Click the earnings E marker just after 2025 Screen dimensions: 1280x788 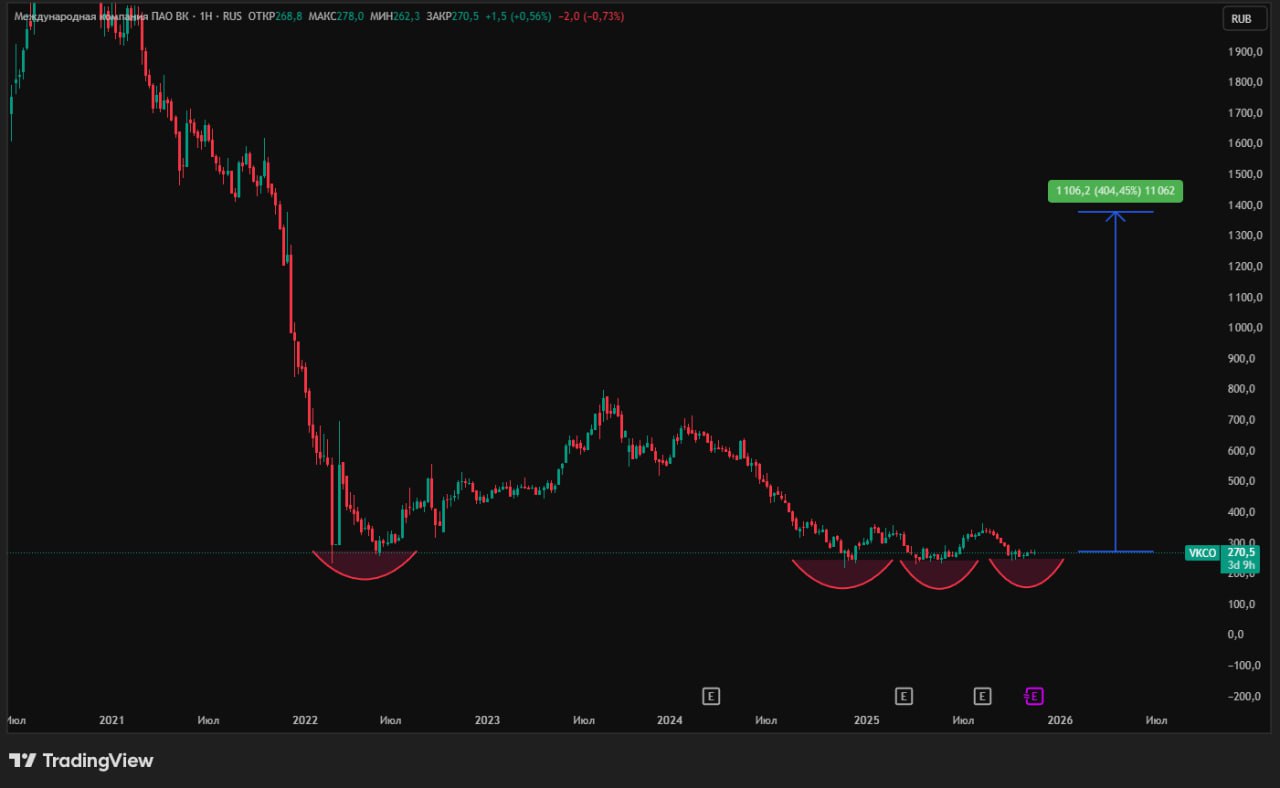pos(903,696)
